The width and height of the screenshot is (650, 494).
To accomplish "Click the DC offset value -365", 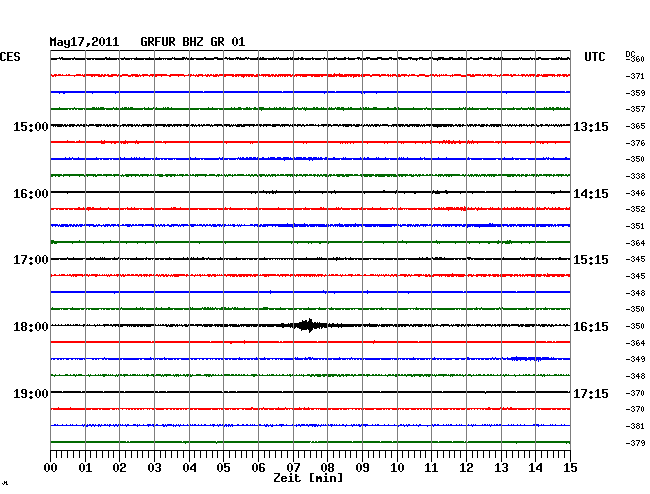I will (x=635, y=126).
